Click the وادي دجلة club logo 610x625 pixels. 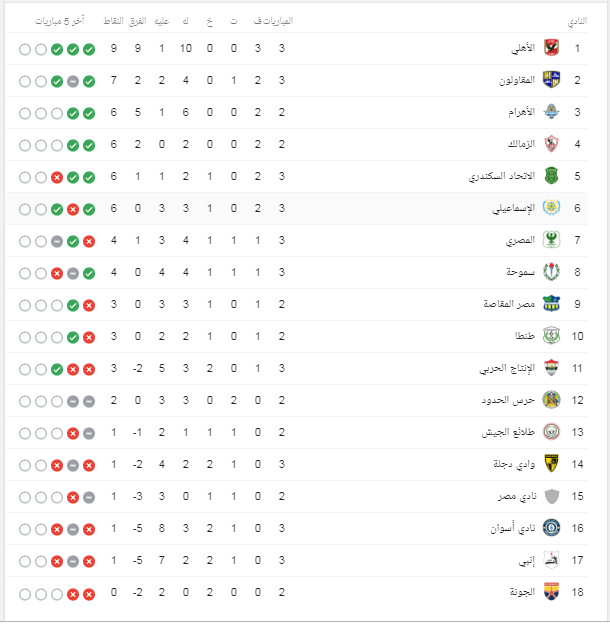[551, 464]
